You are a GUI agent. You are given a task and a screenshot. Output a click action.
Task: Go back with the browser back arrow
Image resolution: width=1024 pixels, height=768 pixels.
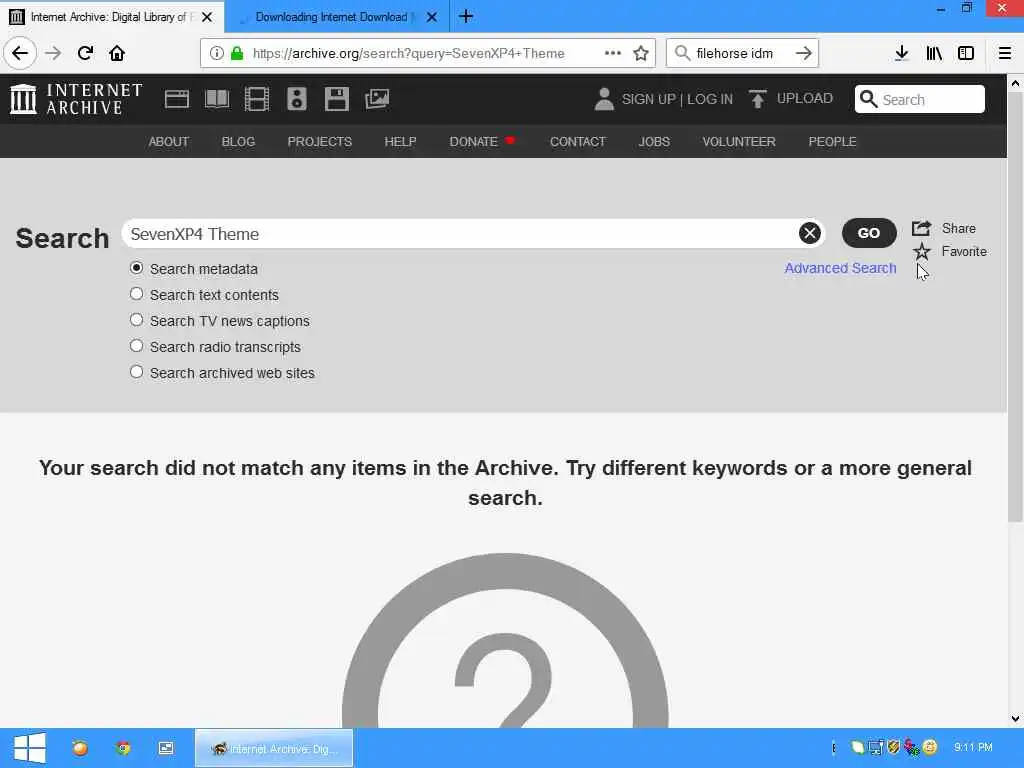(20, 53)
